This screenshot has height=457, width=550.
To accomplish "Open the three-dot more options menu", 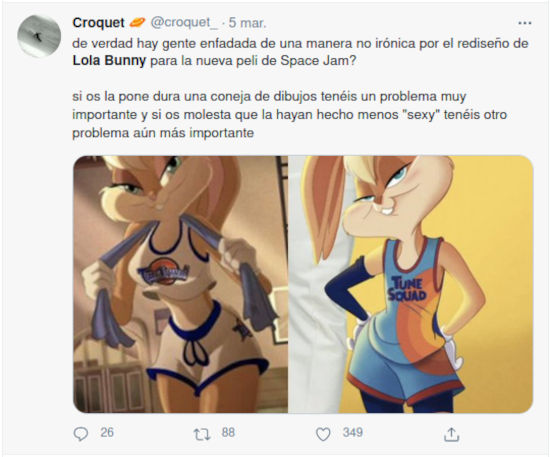I will point(525,23).
